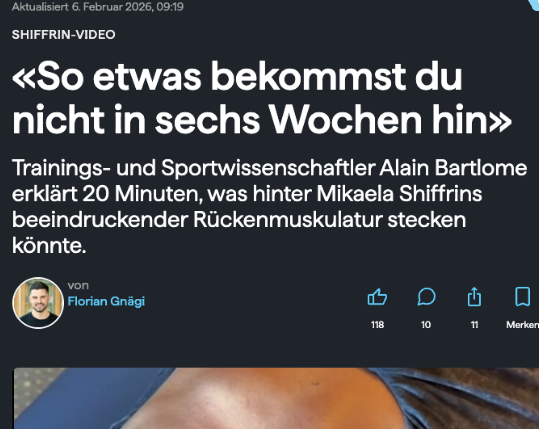Click the 'von' byline label
The height and width of the screenshot is (429, 539).
78,285
